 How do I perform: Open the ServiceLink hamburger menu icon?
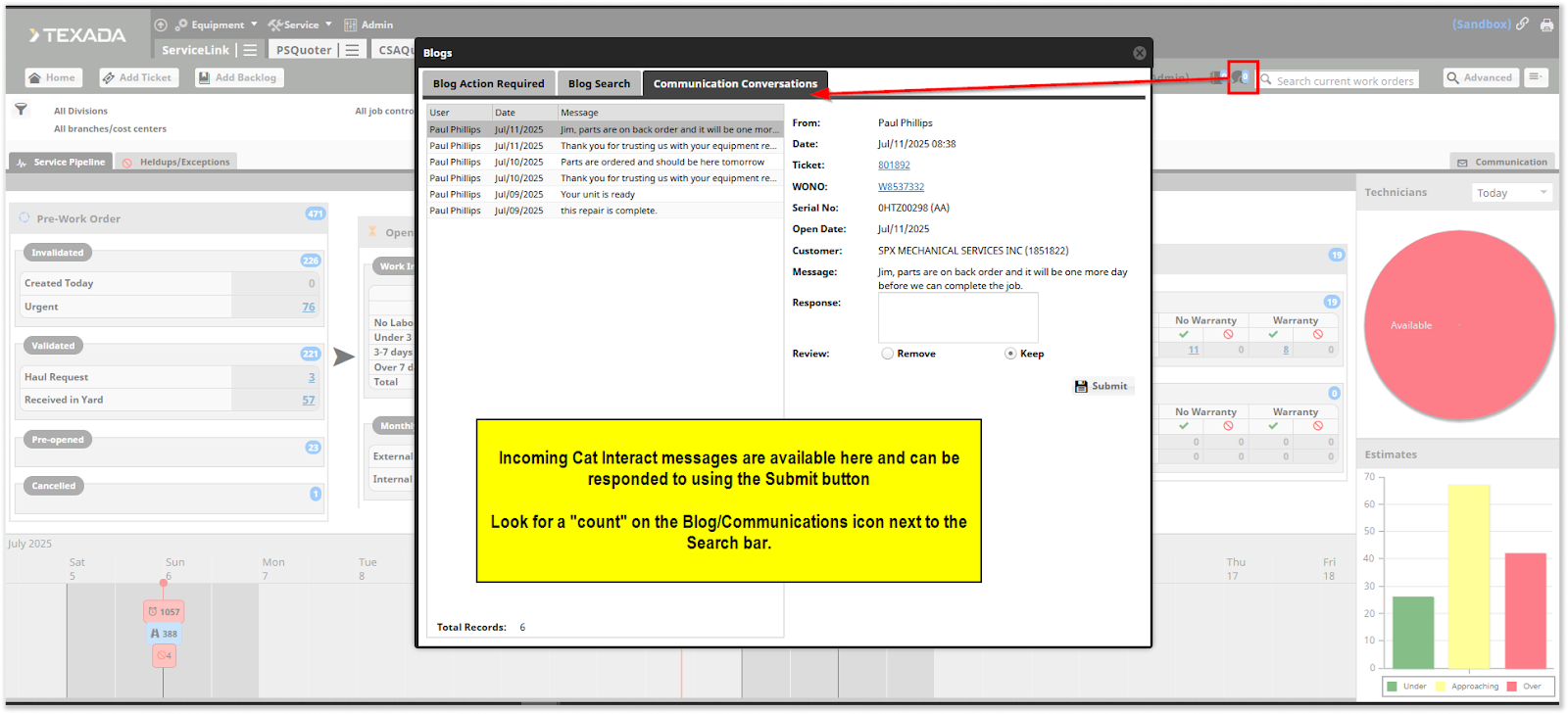[250, 50]
